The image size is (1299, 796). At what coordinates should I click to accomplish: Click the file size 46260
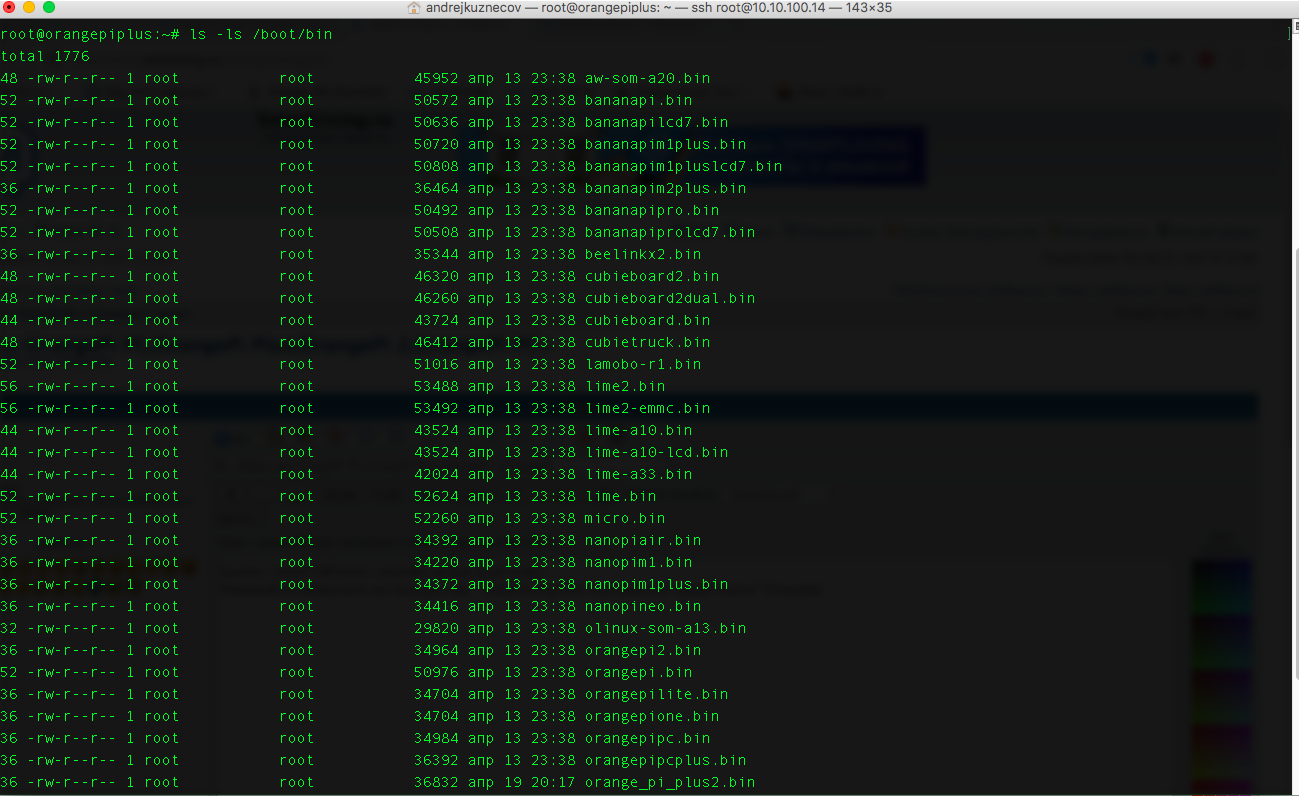436,298
